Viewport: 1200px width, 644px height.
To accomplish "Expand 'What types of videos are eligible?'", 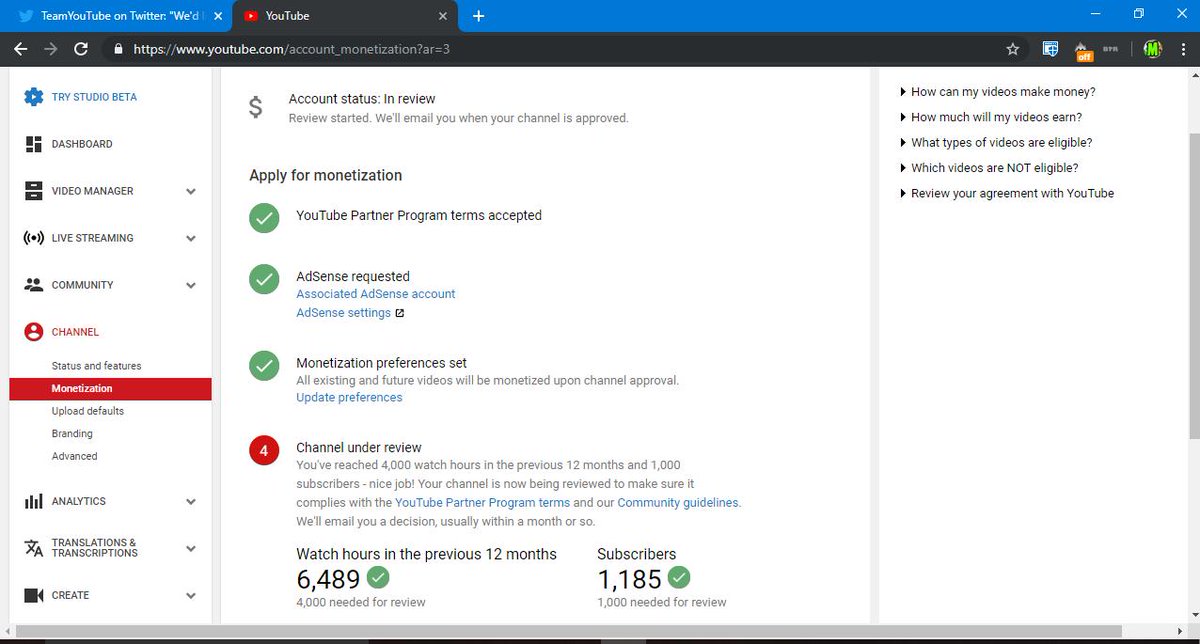I will 996,142.
